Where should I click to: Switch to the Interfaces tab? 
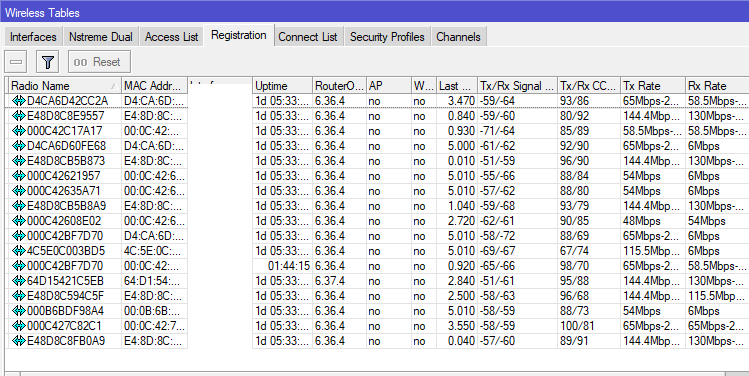[x=33, y=37]
